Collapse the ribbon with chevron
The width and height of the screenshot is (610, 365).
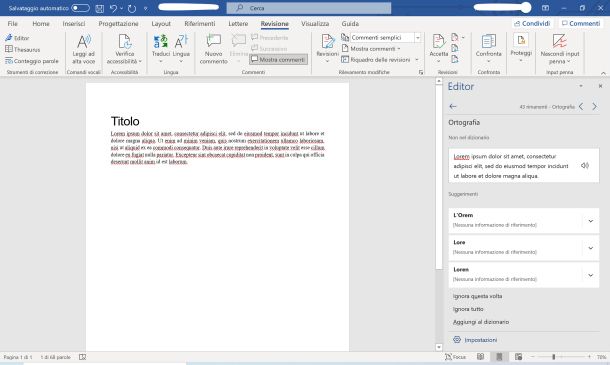[x=603, y=73]
